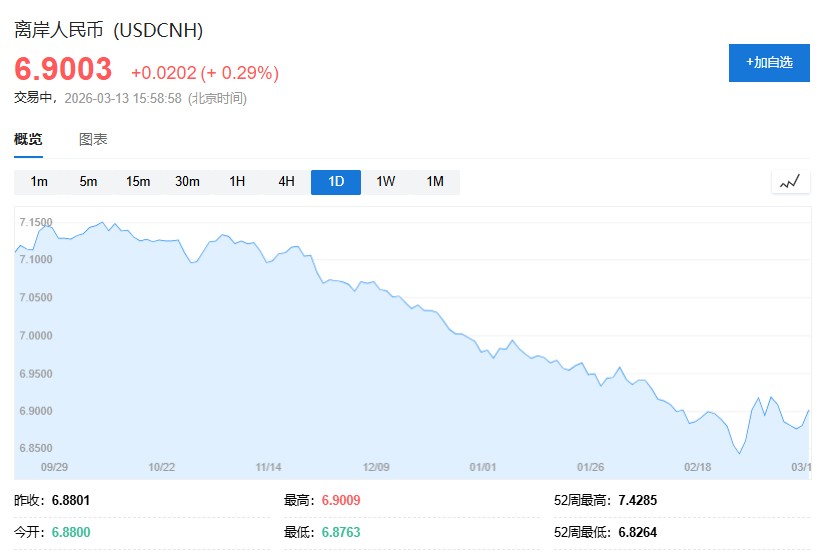Click the 离岸人民币 (USDCNH) title
Image resolution: width=823 pixels, height=554 pixels.
click(109, 30)
